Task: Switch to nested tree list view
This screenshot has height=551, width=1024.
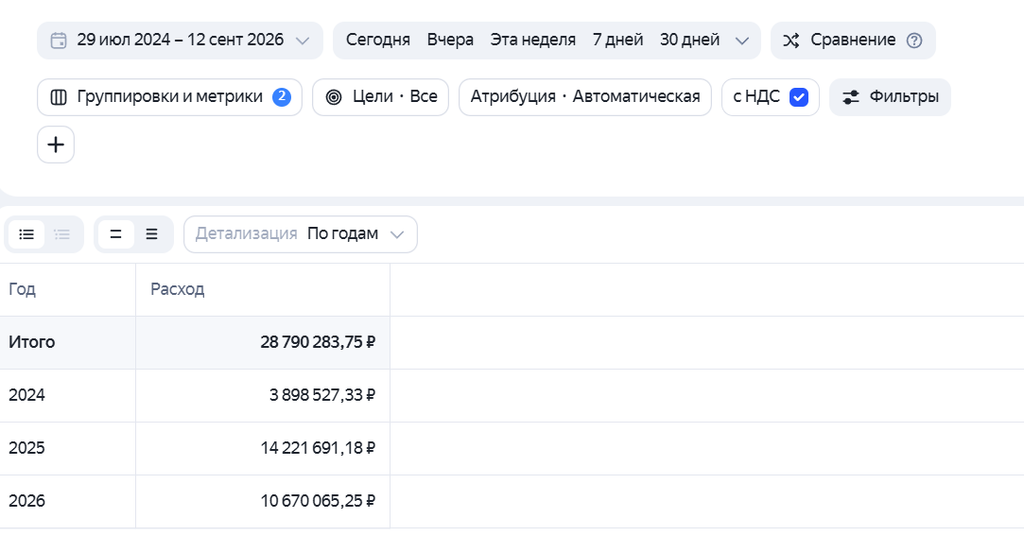Action: pyautogui.click(x=62, y=234)
